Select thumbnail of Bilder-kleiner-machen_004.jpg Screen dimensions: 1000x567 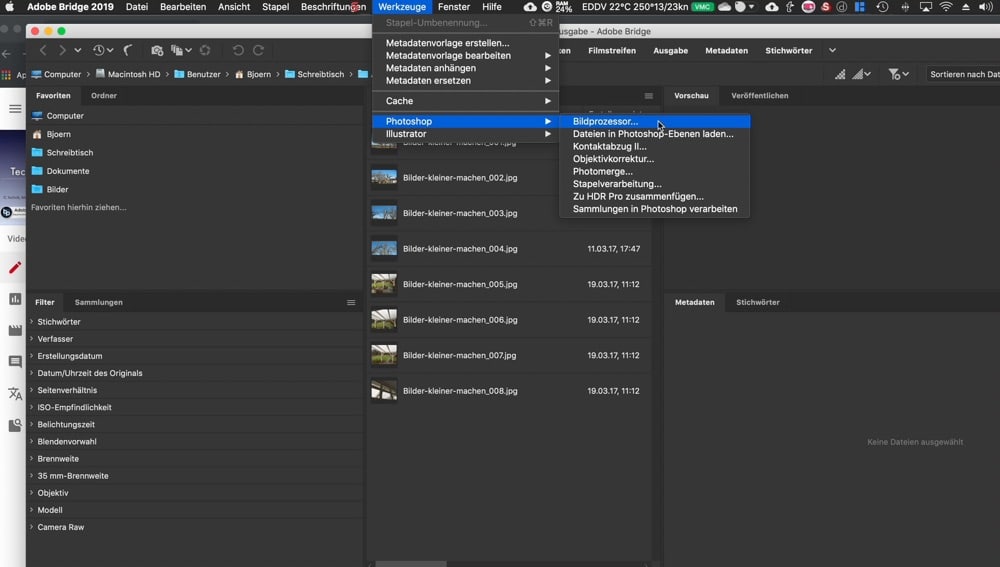click(384, 249)
